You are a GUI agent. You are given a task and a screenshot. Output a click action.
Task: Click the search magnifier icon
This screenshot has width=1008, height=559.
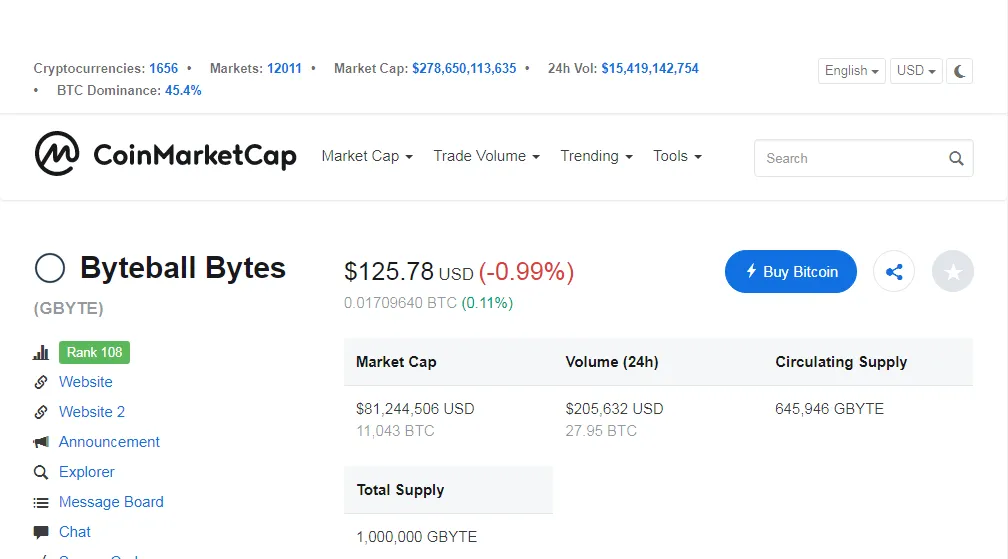point(956,158)
